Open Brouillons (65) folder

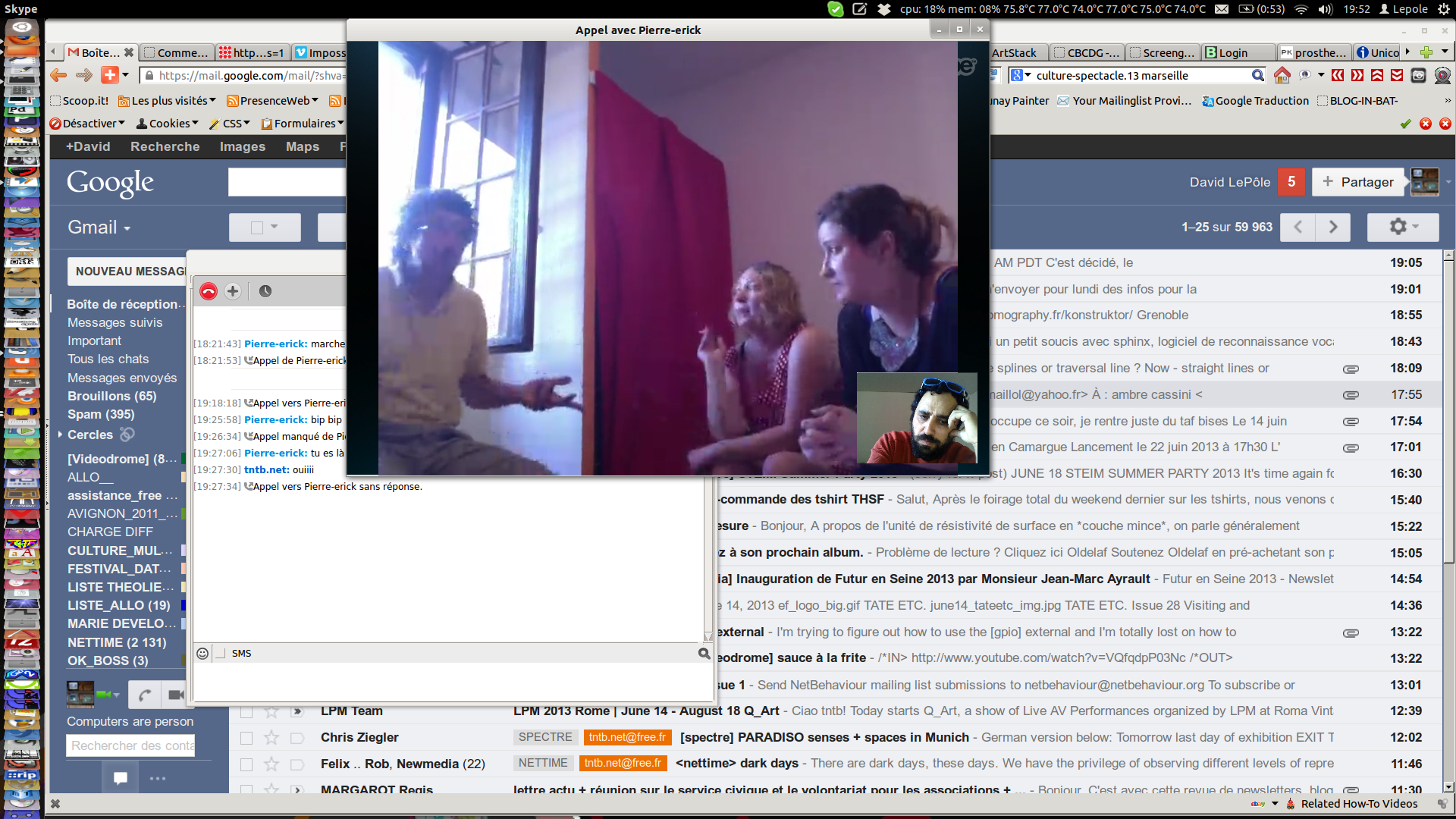pyautogui.click(x=111, y=397)
